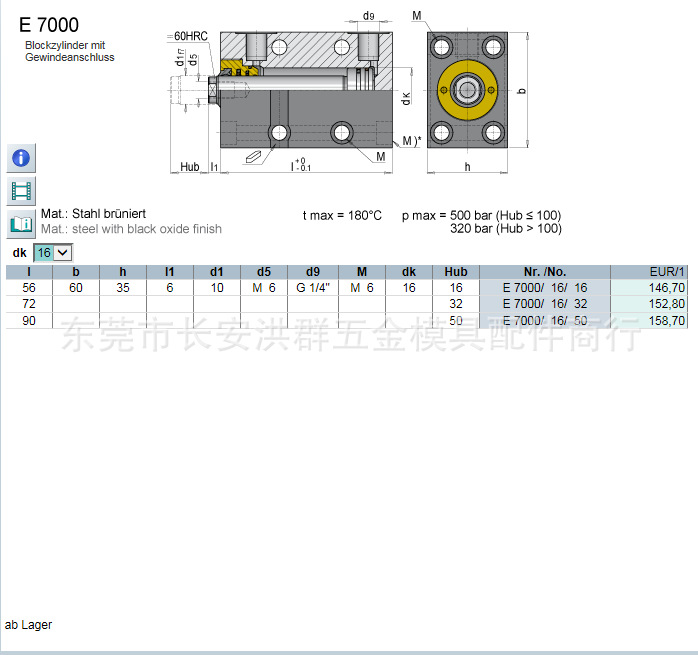This screenshot has width=698, height=655.
Task: Select the price 158,70 cell
Action: (666, 320)
